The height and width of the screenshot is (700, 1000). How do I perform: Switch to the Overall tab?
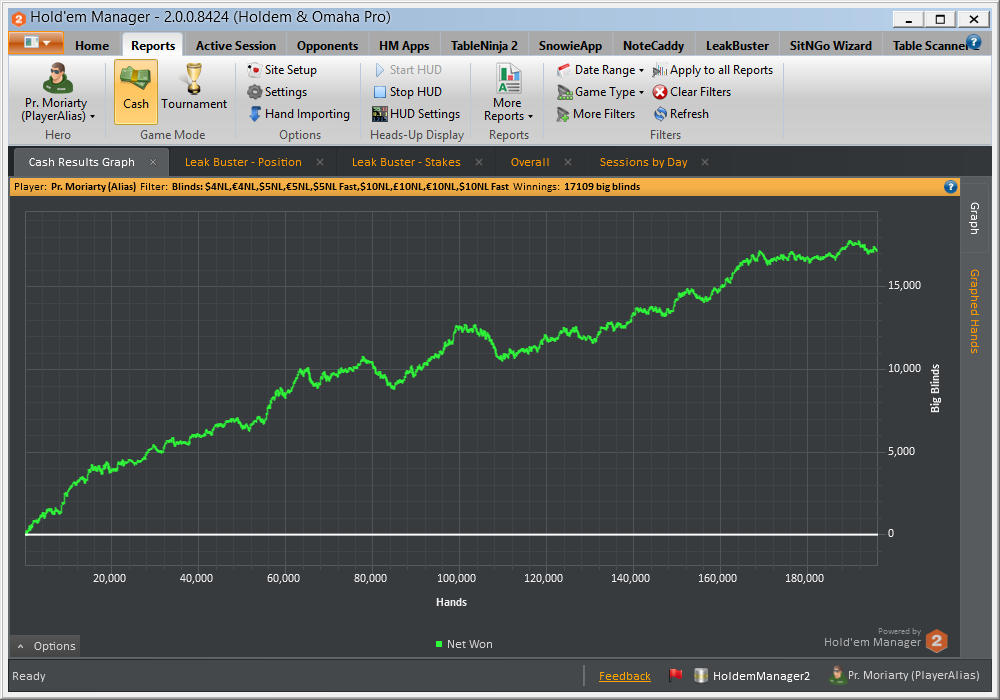pos(530,162)
